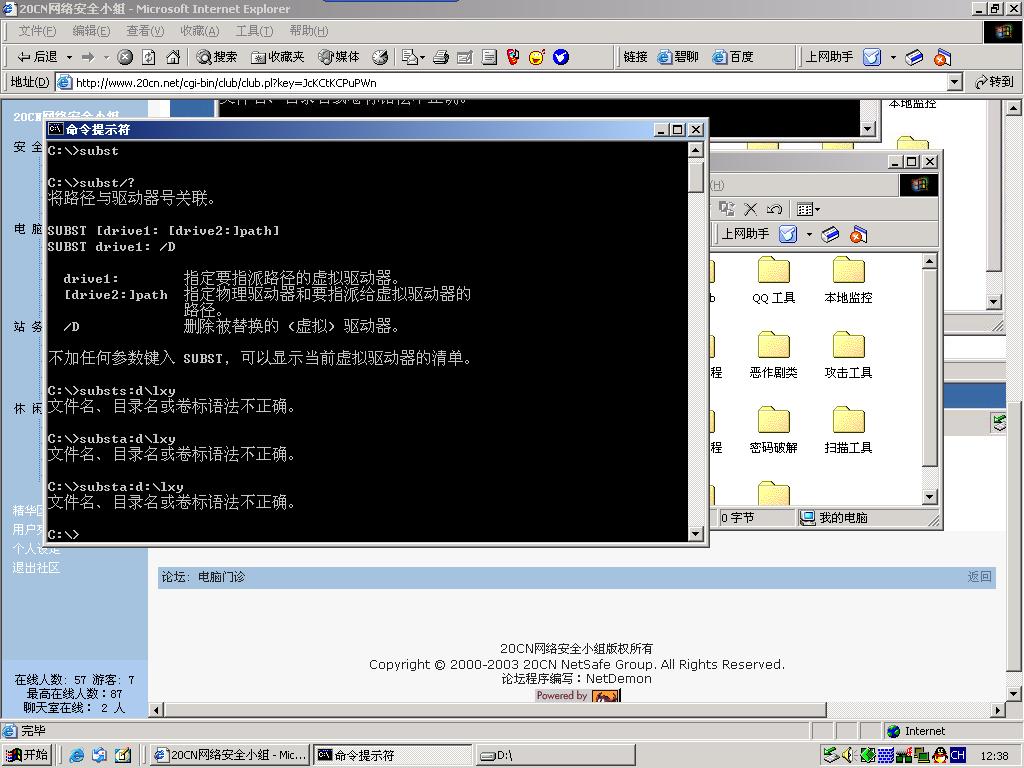
Task: Open the 百度 link in the links bar
Action: point(733,57)
